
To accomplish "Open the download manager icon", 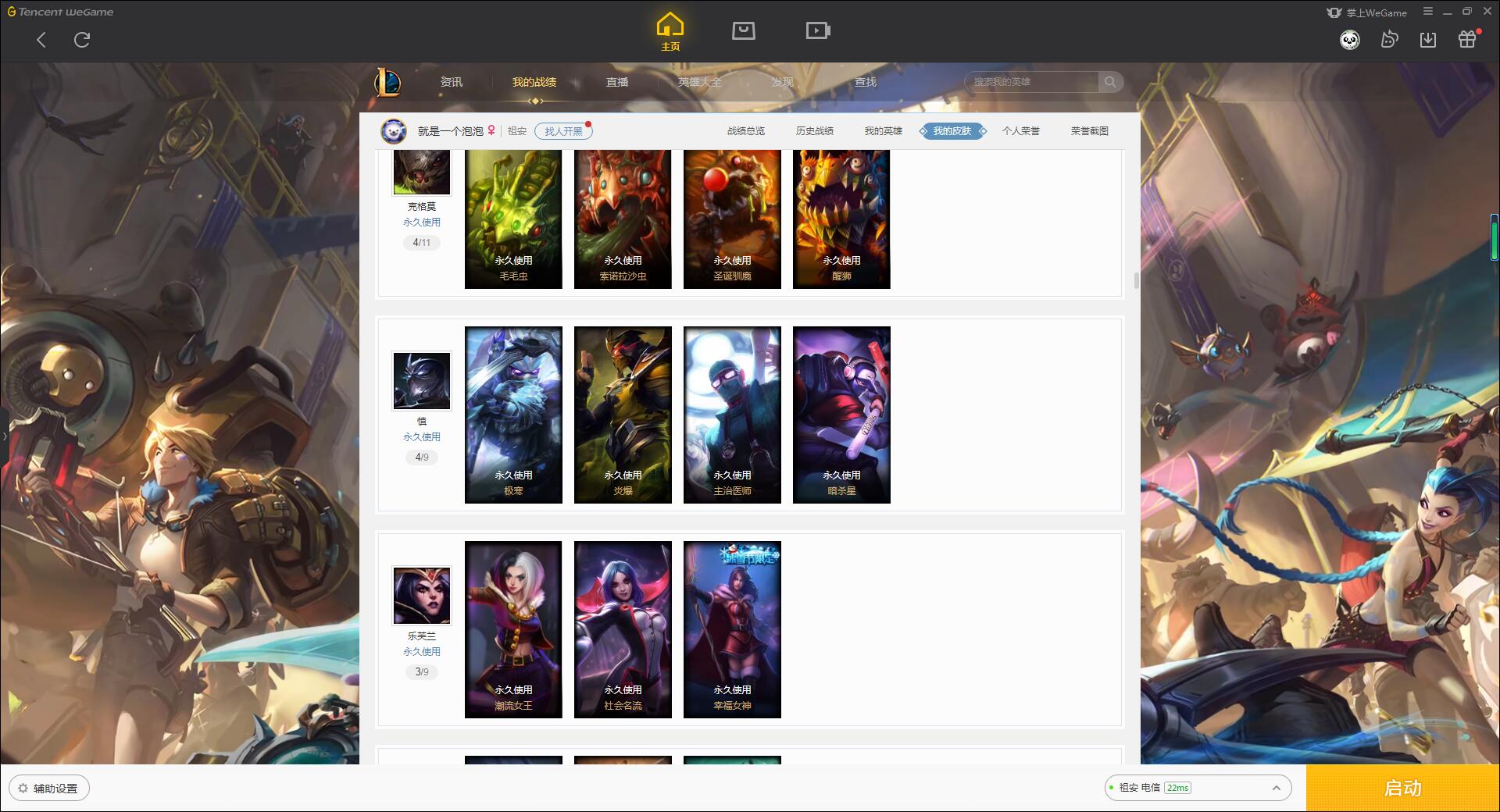I will 1428,39.
